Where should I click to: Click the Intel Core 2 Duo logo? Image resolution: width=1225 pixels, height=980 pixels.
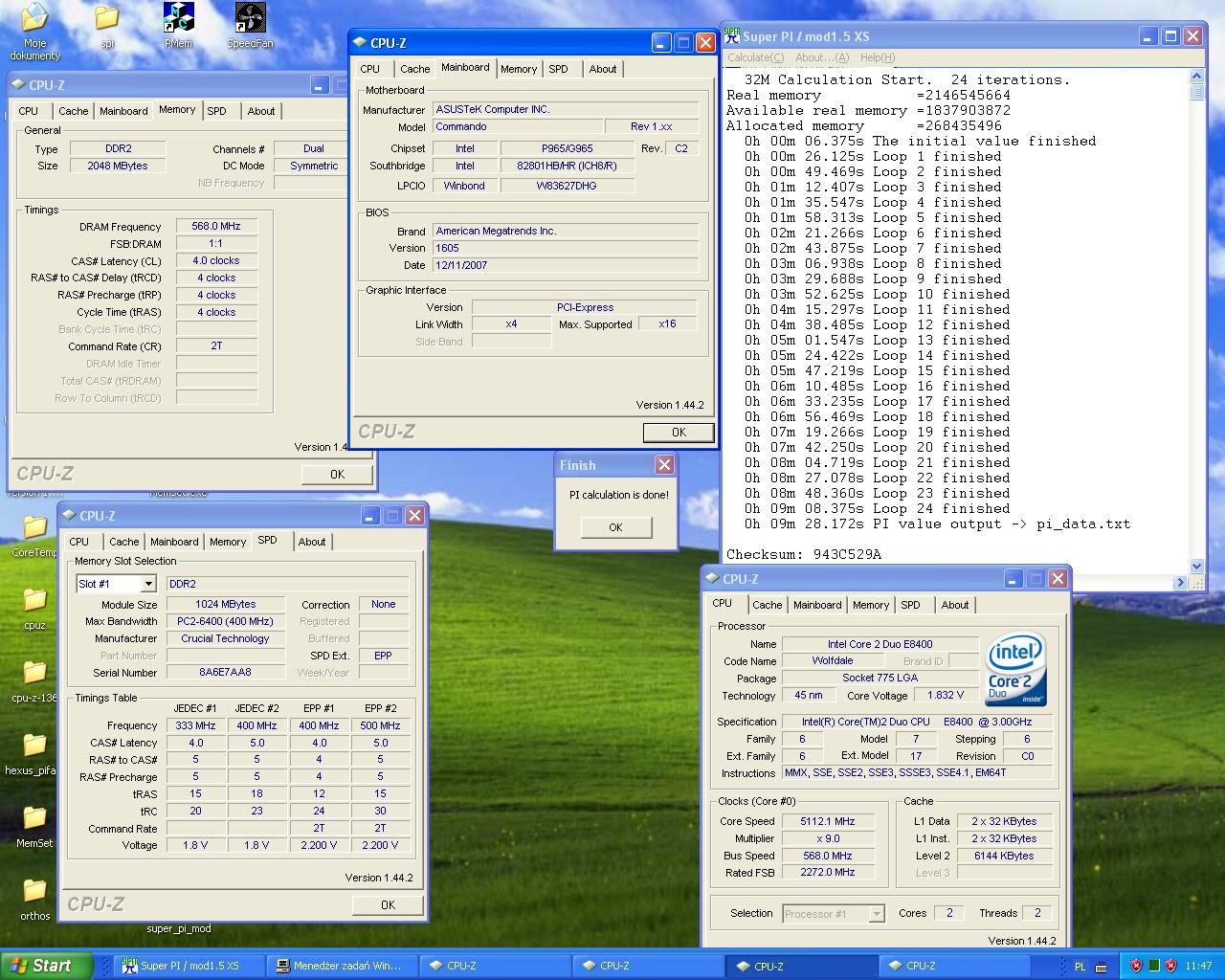tap(1015, 669)
